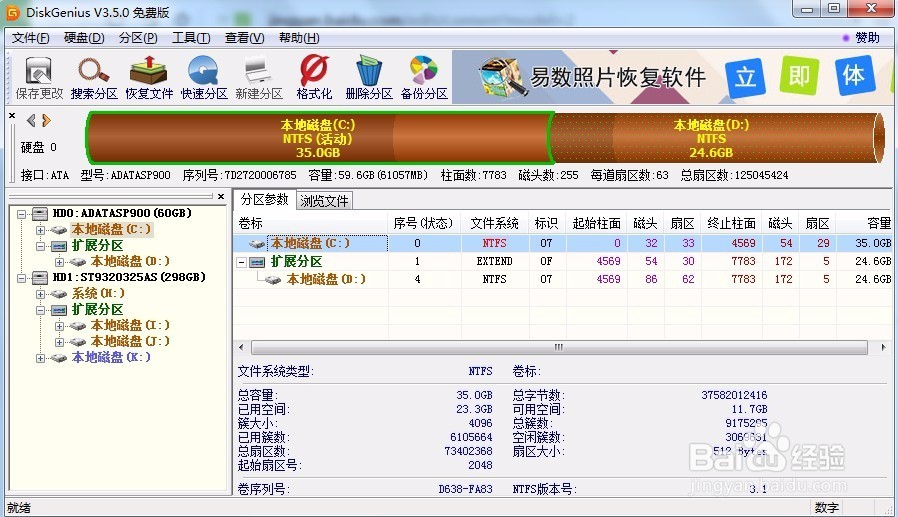Select 本地磁盘(K:) tree item
The width and height of the screenshot is (898, 517).
click(111, 357)
